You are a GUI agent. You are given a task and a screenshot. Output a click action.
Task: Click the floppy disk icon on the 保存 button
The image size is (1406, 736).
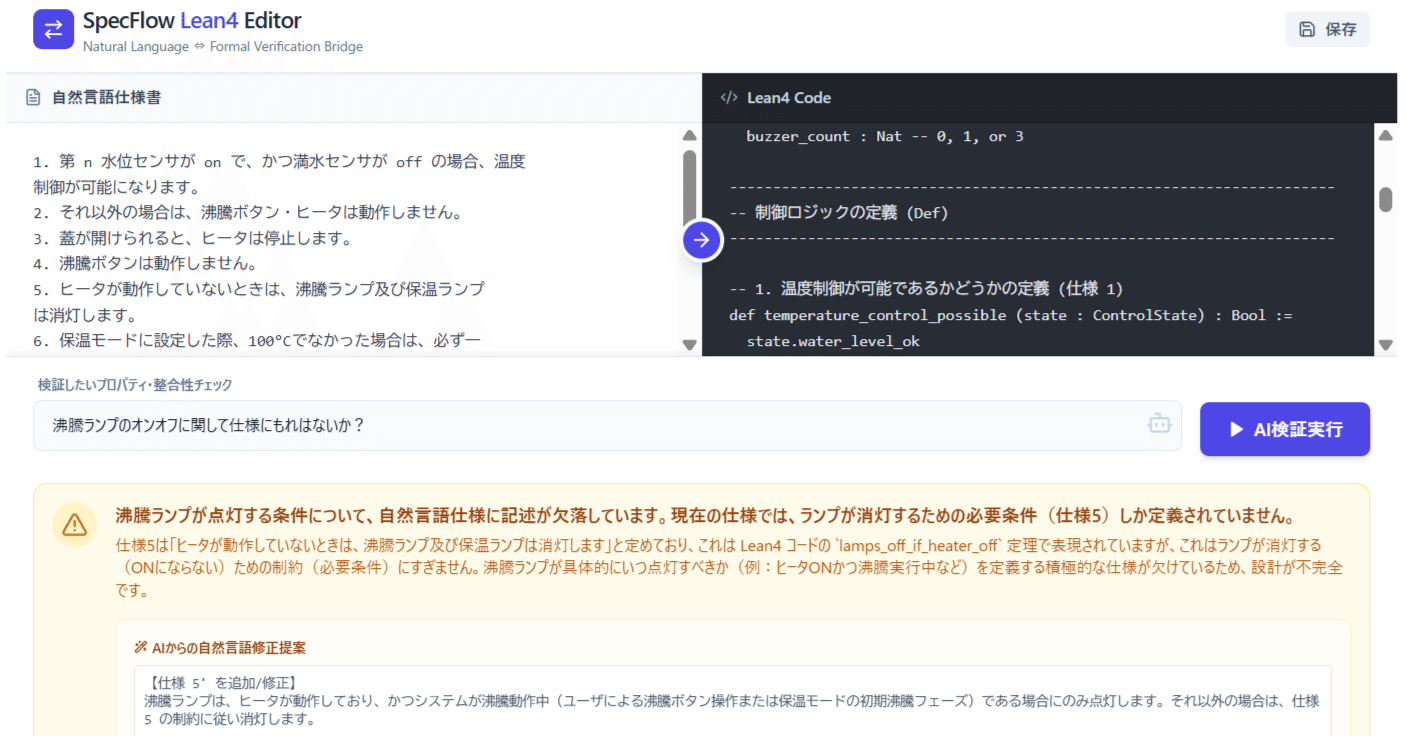click(1309, 29)
